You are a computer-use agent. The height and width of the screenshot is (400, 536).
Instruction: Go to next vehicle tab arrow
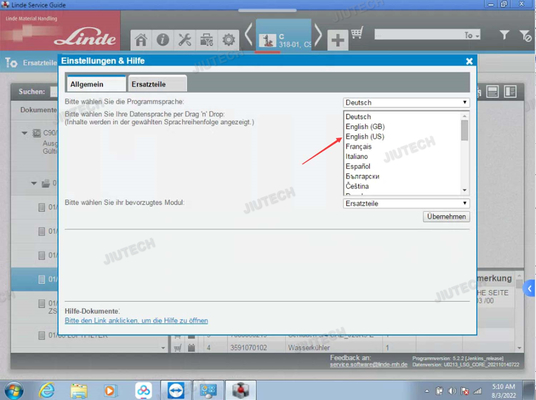pyautogui.click(x=318, y=35)
